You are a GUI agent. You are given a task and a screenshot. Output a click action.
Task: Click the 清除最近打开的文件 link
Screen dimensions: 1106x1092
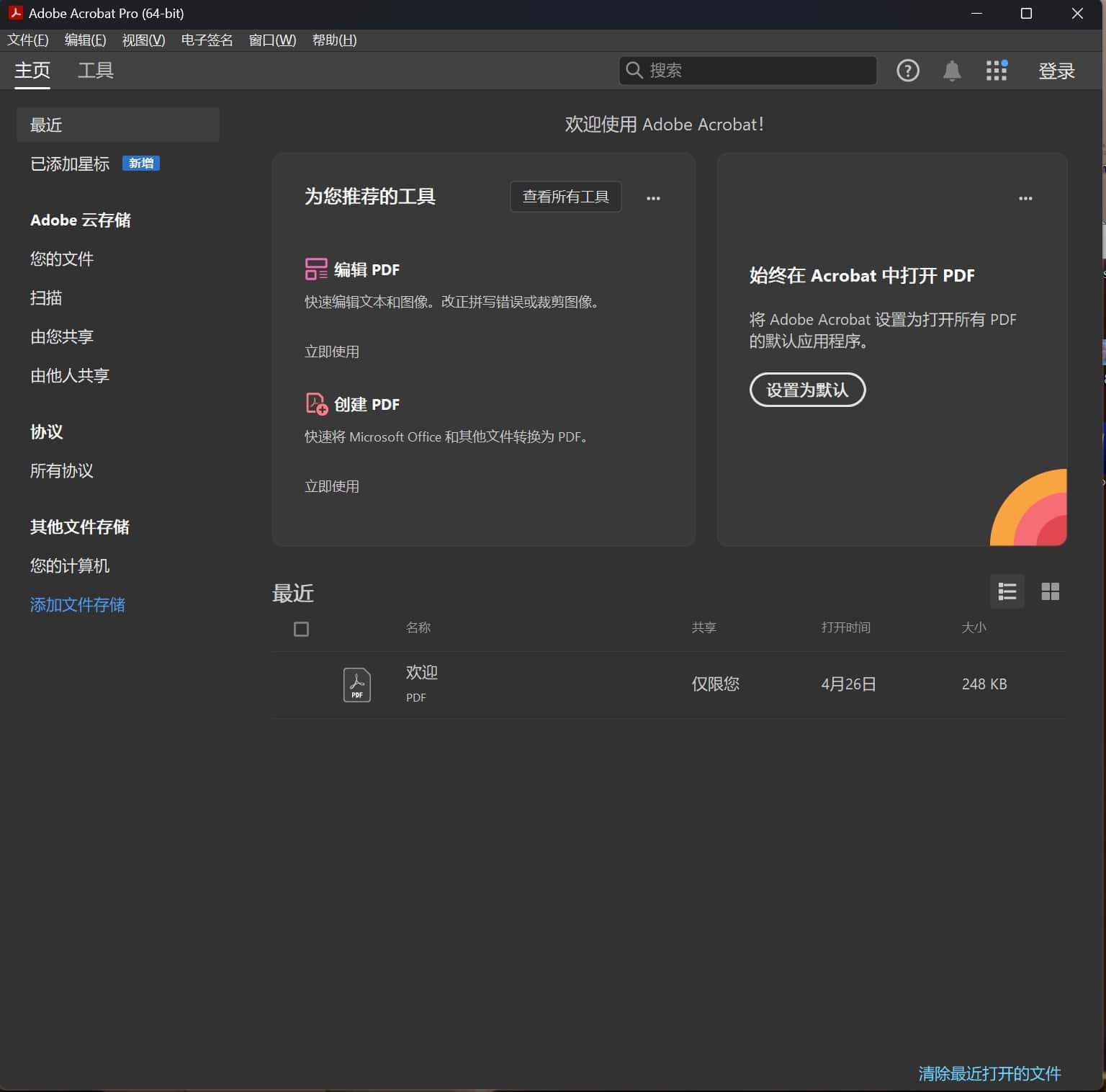pyautogui.click(x=989, y=1073)
